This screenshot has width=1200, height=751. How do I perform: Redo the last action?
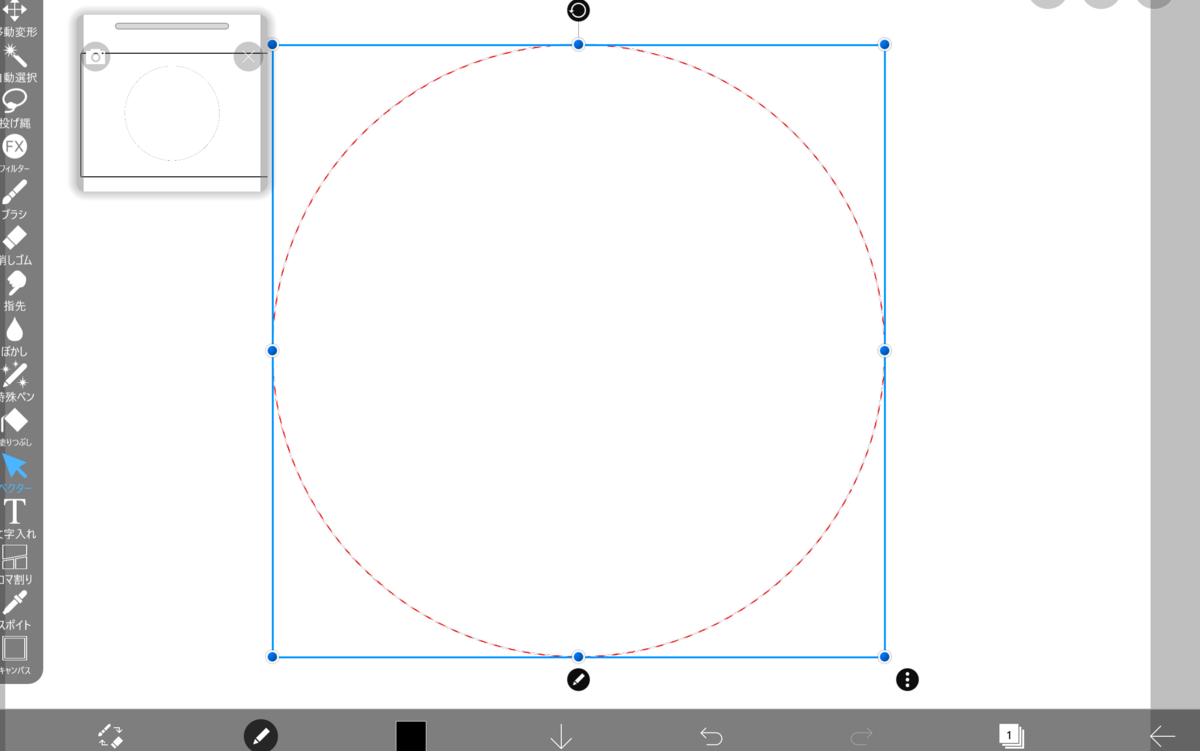pos(861,737)
